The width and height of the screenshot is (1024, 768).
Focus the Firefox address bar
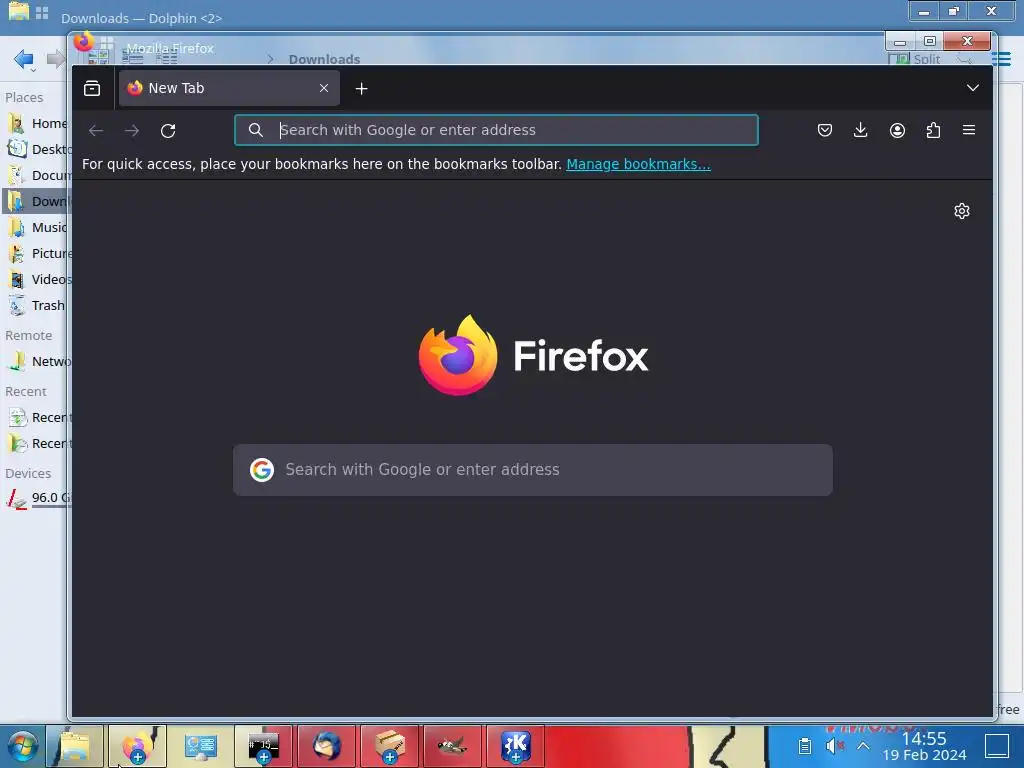click(x=496, y=130)
